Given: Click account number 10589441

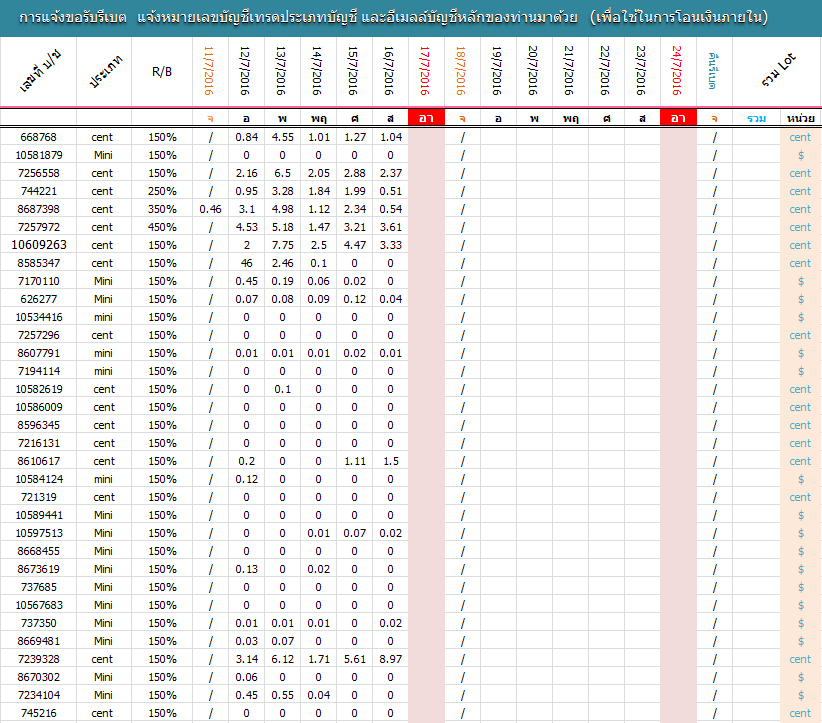Looking at the screenshot, I should 38,515.
